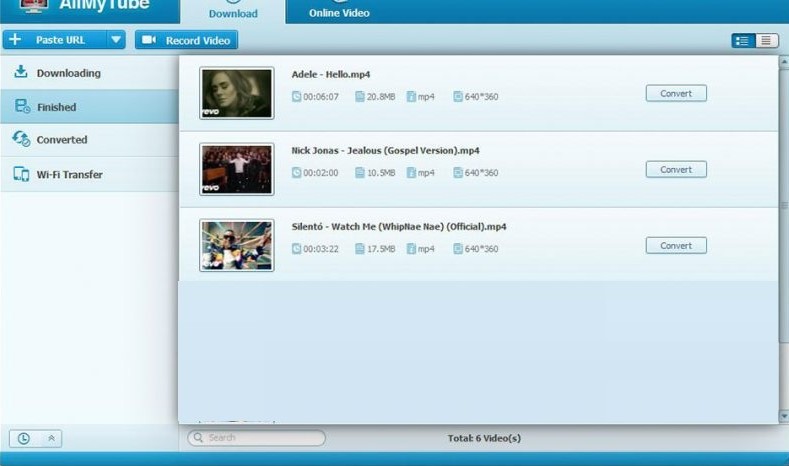Click the Search input field

[257, 437]
